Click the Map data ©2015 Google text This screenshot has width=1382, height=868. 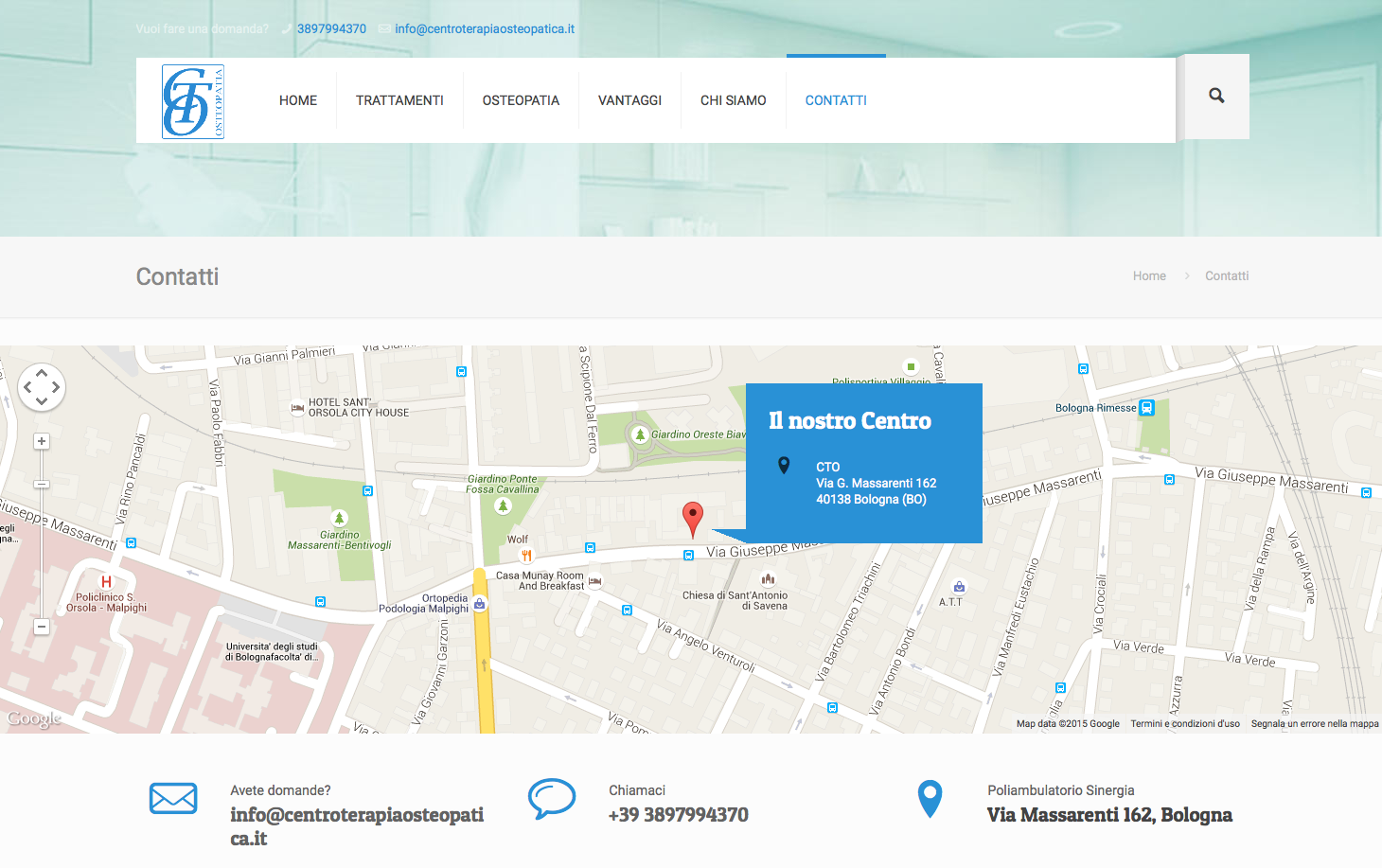[x=1068, y=723]
